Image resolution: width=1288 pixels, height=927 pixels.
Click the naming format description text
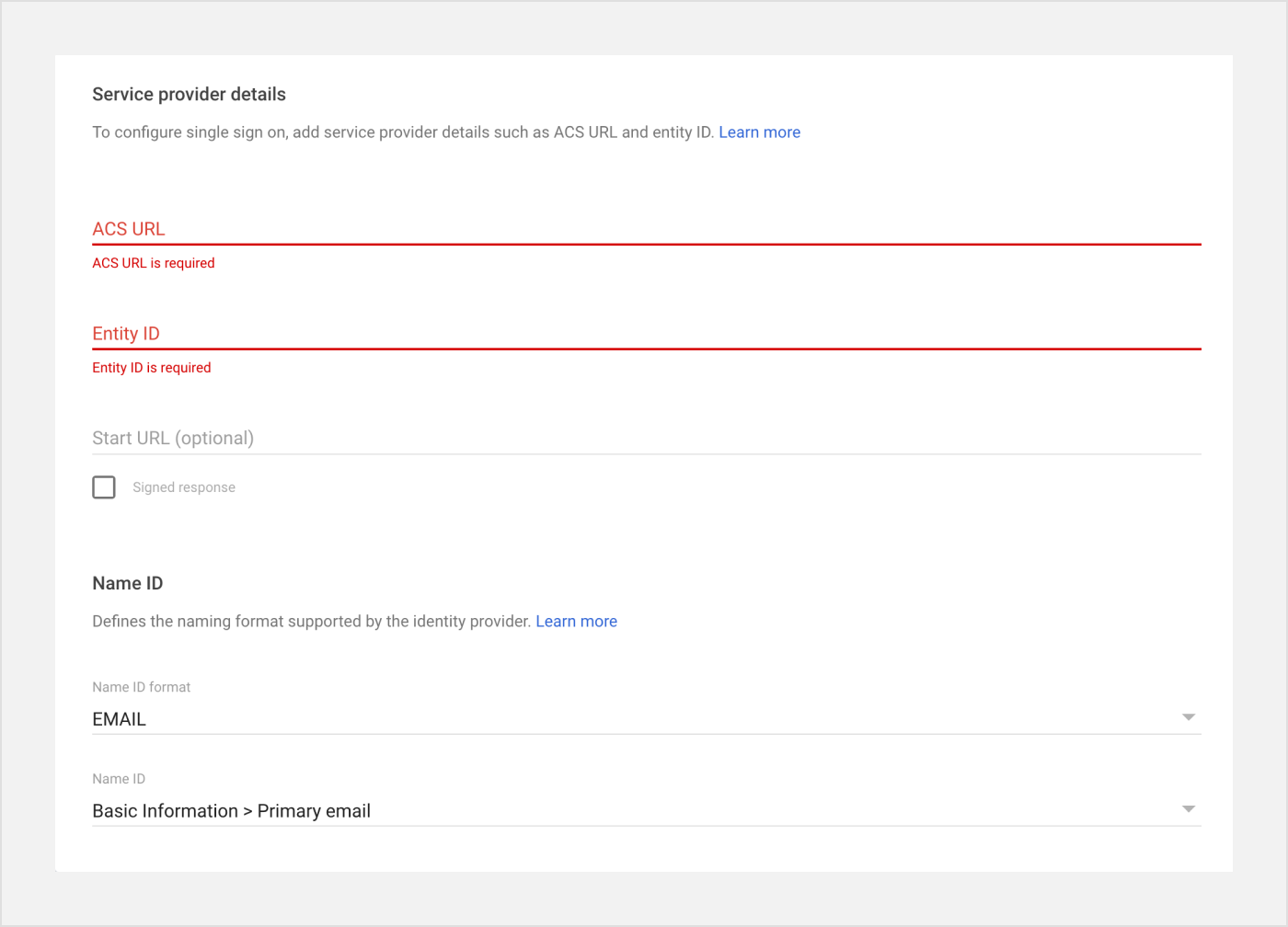pos(312,622)
